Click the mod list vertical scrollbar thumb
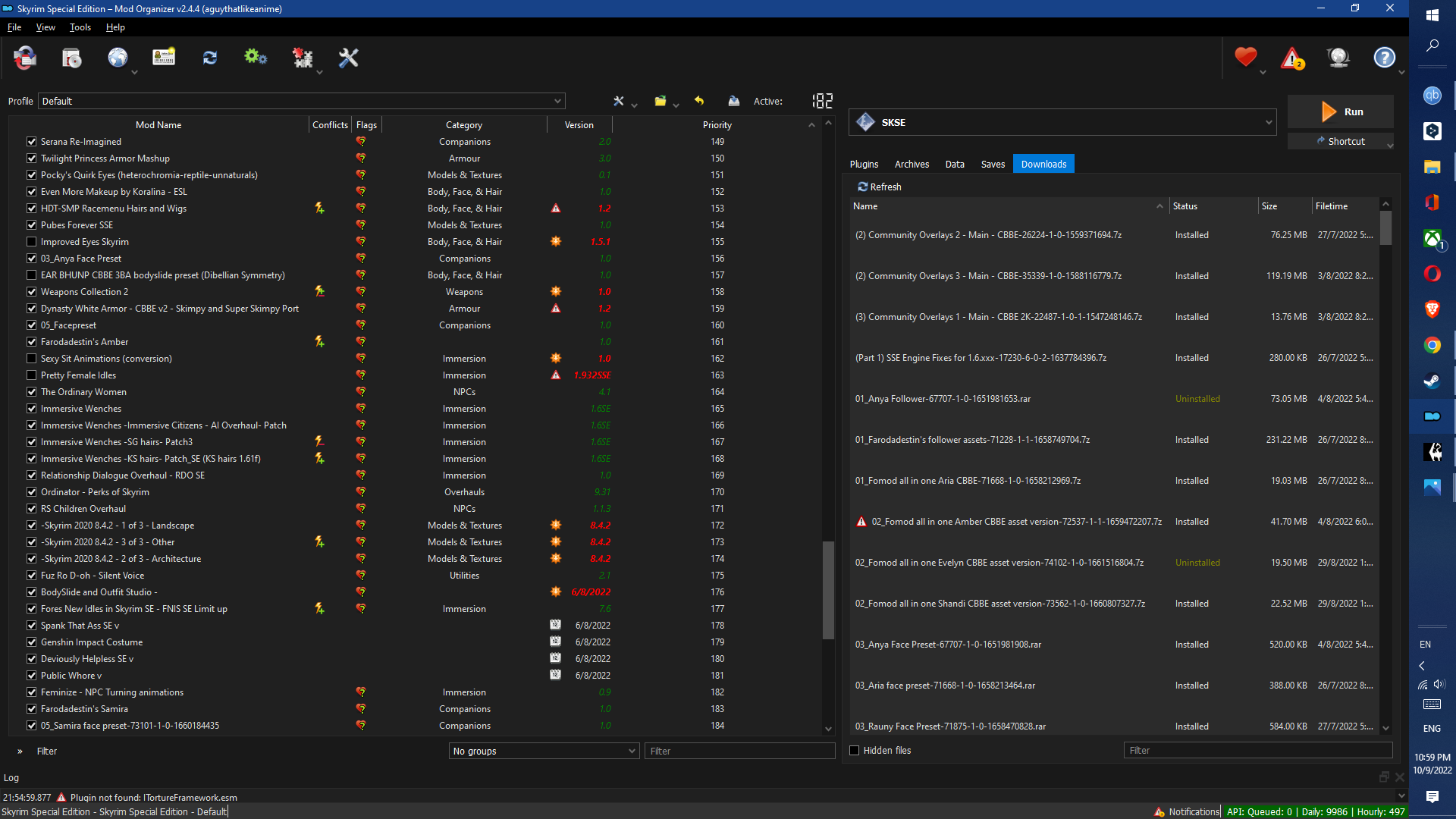Viewport: 1456px width, 819px height. (x=828, y=590)
